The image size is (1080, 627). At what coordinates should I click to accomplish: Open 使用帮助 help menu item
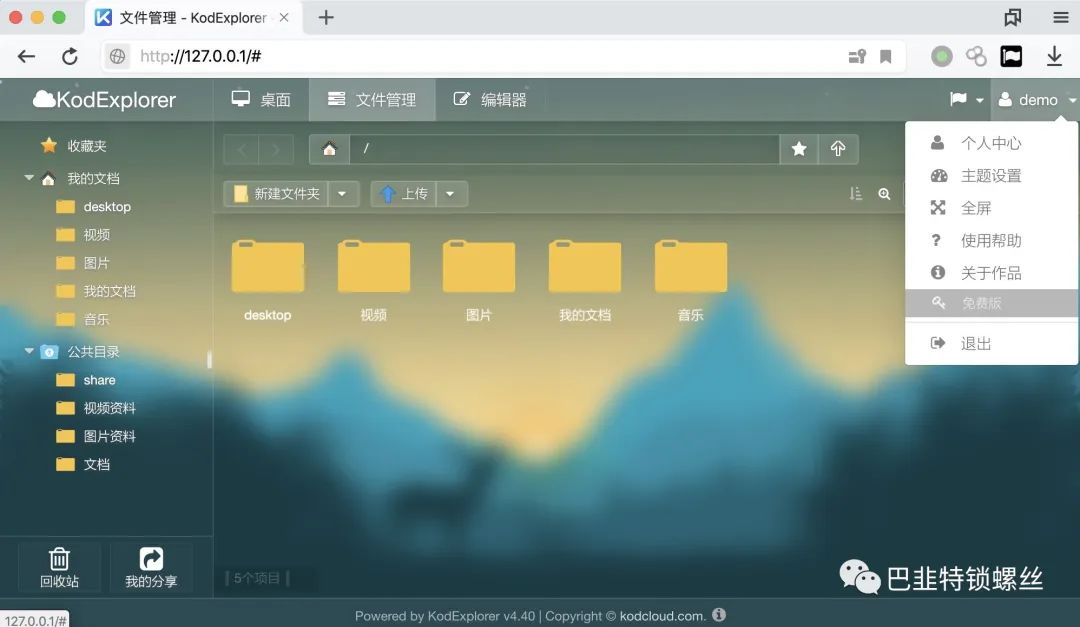pyautogui.click(x=992, y=240)
